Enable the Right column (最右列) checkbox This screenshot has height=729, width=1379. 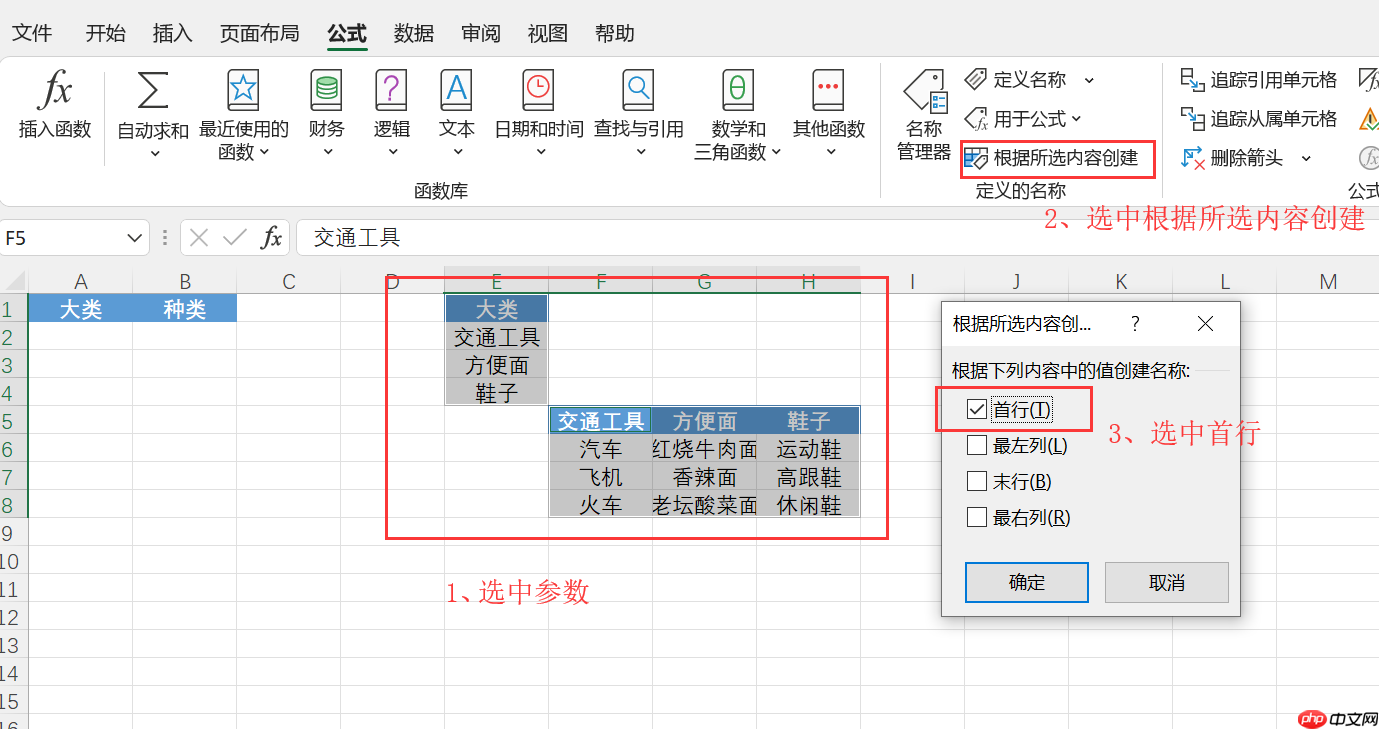[x=977, y=517]
